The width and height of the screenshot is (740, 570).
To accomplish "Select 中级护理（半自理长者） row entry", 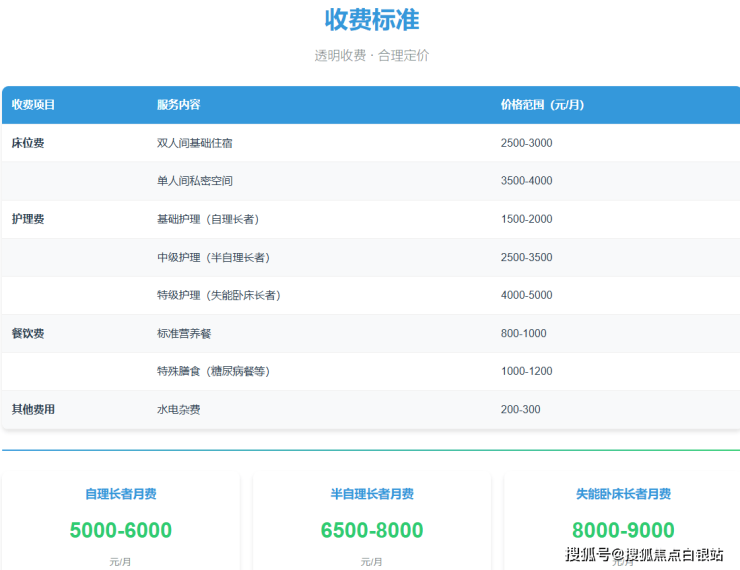I will [x=213, y=257].
